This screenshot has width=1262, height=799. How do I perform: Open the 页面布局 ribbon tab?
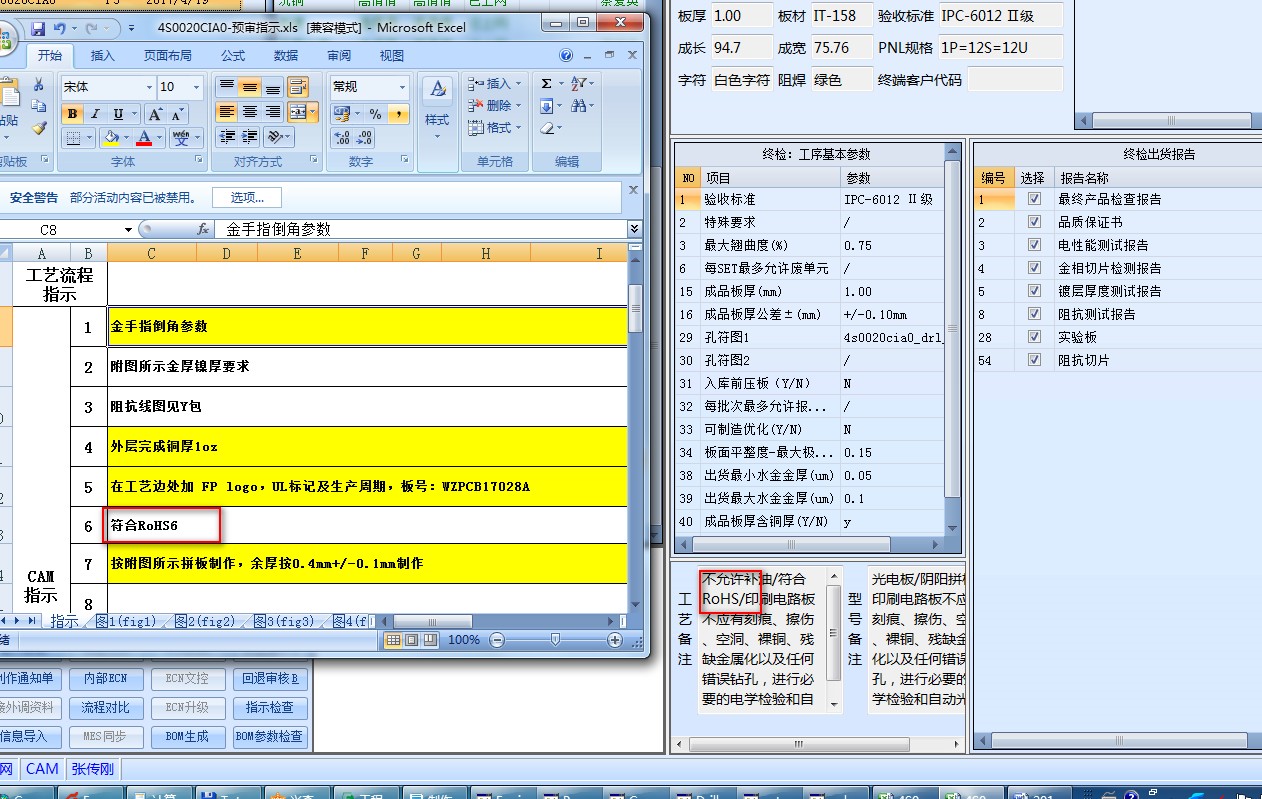click(x=168, y=56)
